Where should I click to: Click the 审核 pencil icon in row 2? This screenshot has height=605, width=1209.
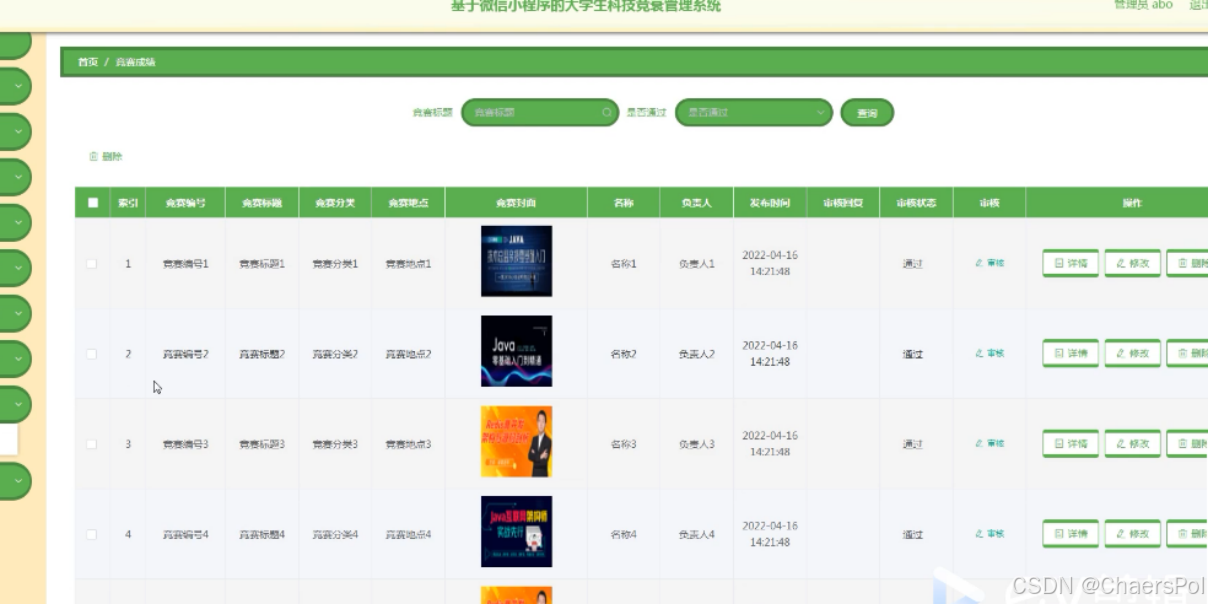point(979,353)
